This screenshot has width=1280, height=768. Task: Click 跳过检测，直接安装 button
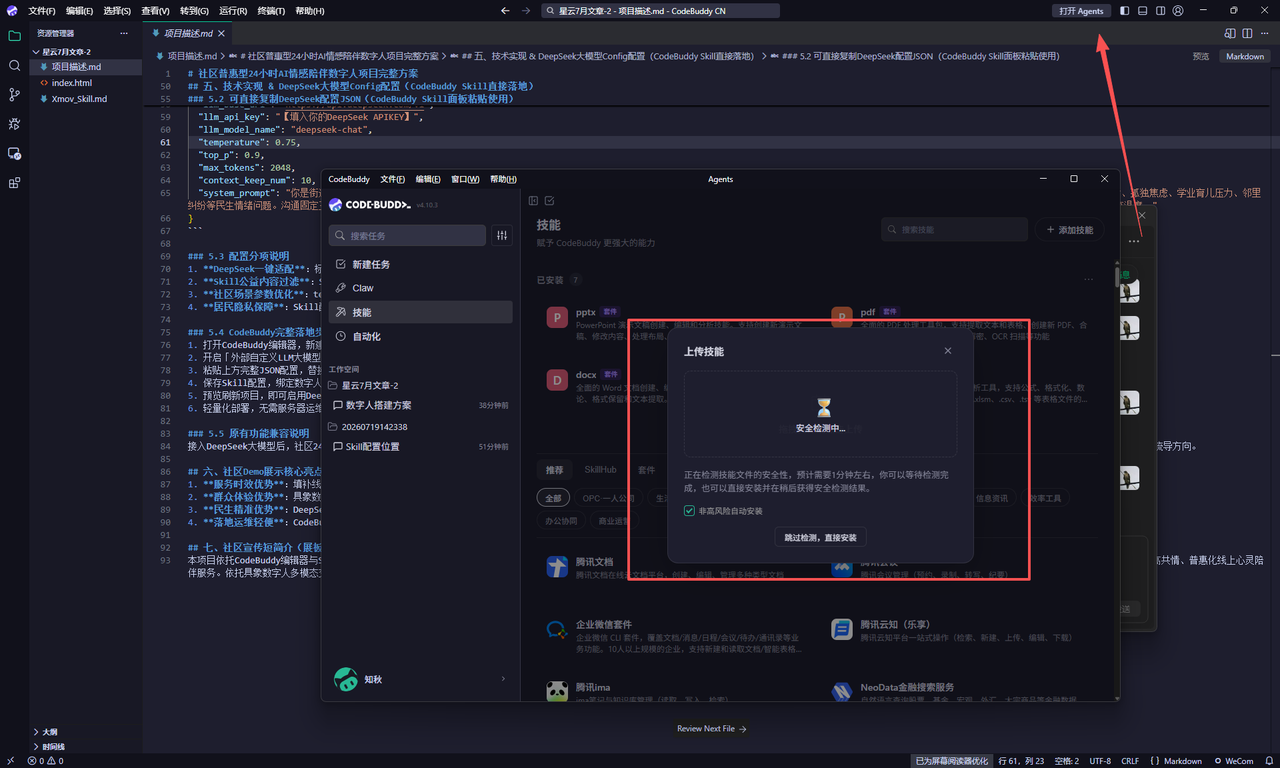tap(820, 537)
